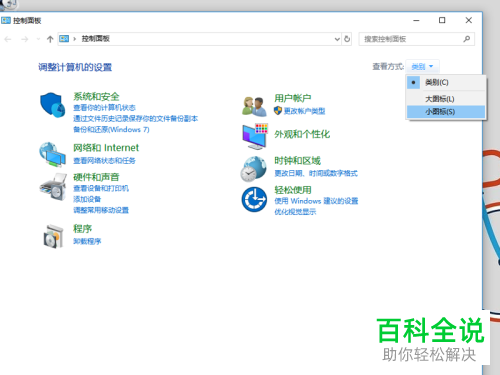Click the control panel title bar icon
The image size is (500, 375).
click(x=6, y=20)
